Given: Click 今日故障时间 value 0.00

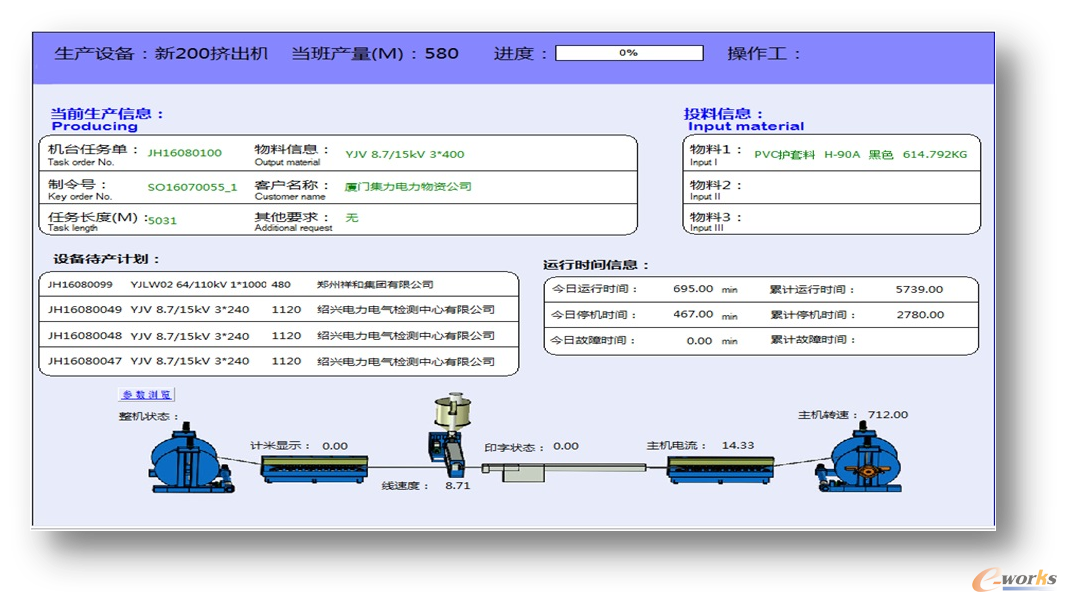Looking at the screenshot, I should coord(699,341).
